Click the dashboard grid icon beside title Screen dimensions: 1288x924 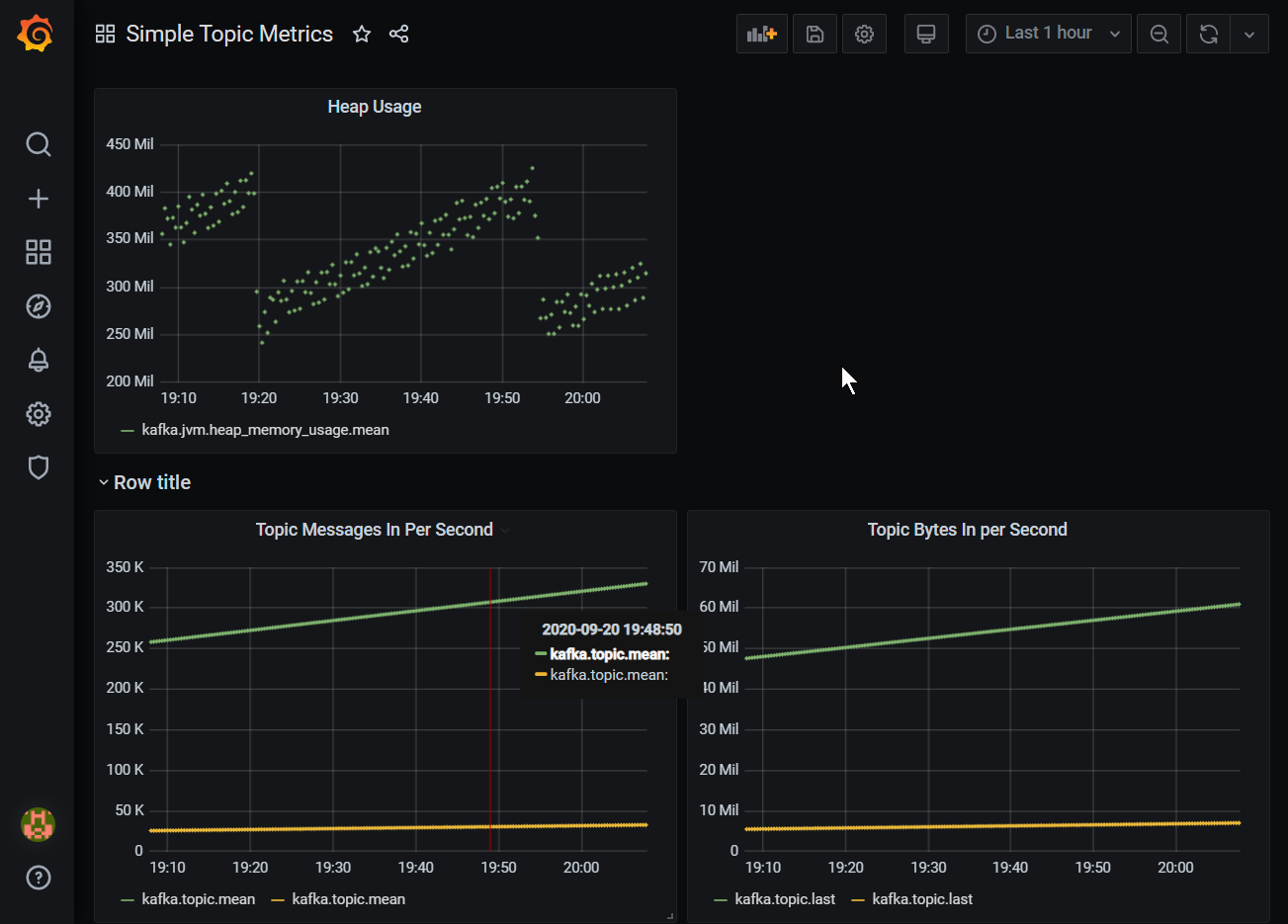(x=105, y=34)
